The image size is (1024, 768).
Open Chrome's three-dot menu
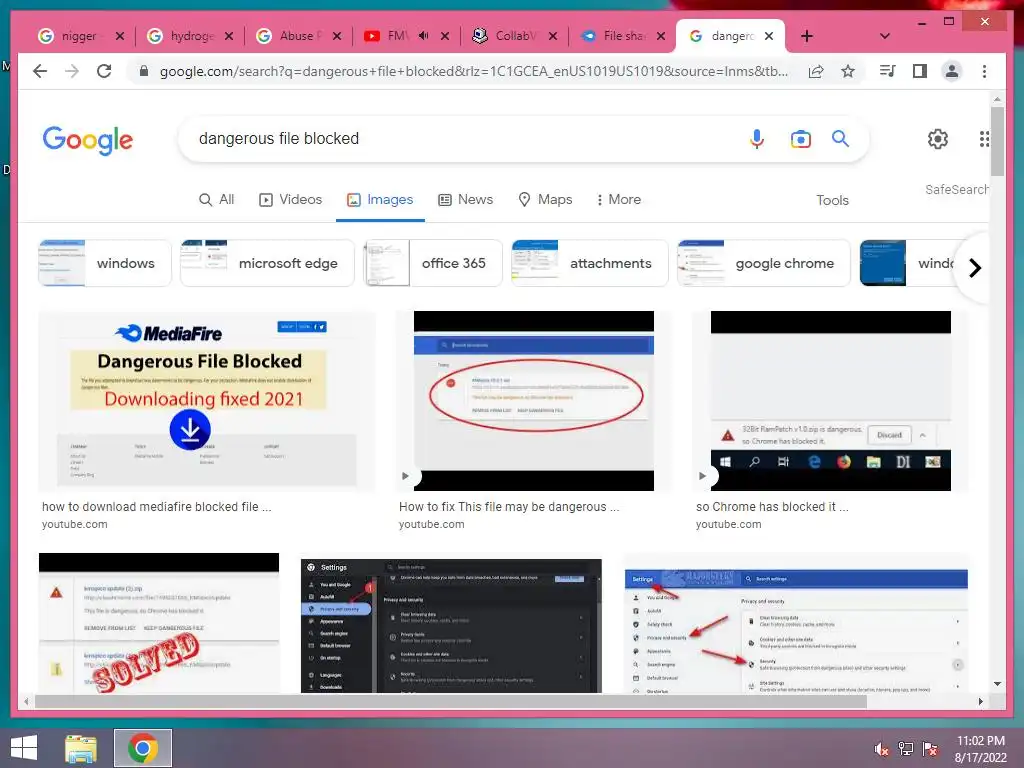tap(984, 71)
